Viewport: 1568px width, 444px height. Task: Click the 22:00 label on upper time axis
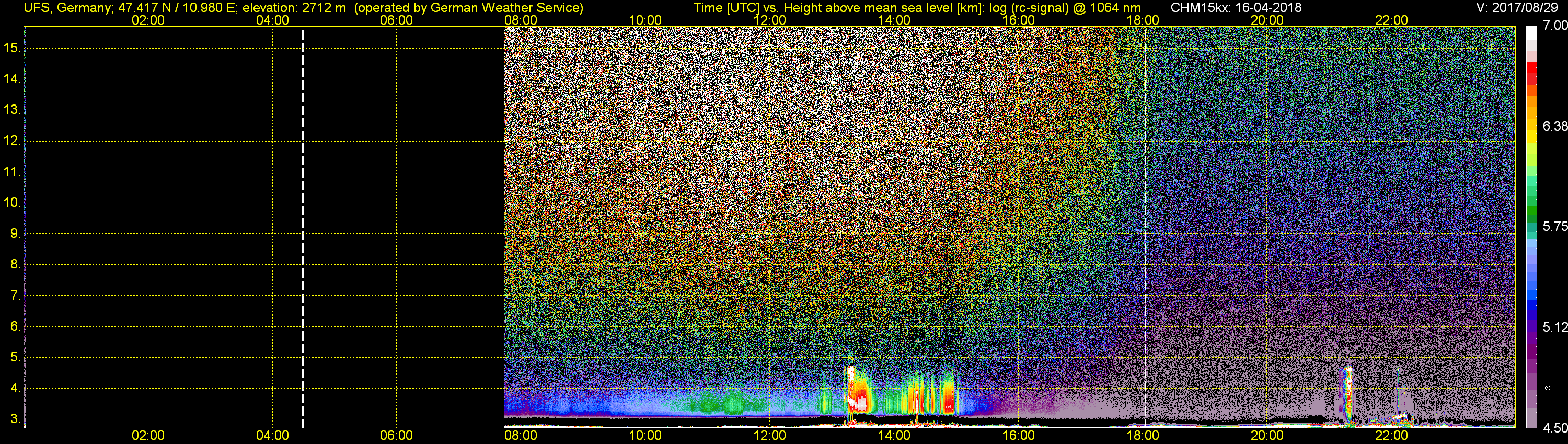(x=1391, y=20)
